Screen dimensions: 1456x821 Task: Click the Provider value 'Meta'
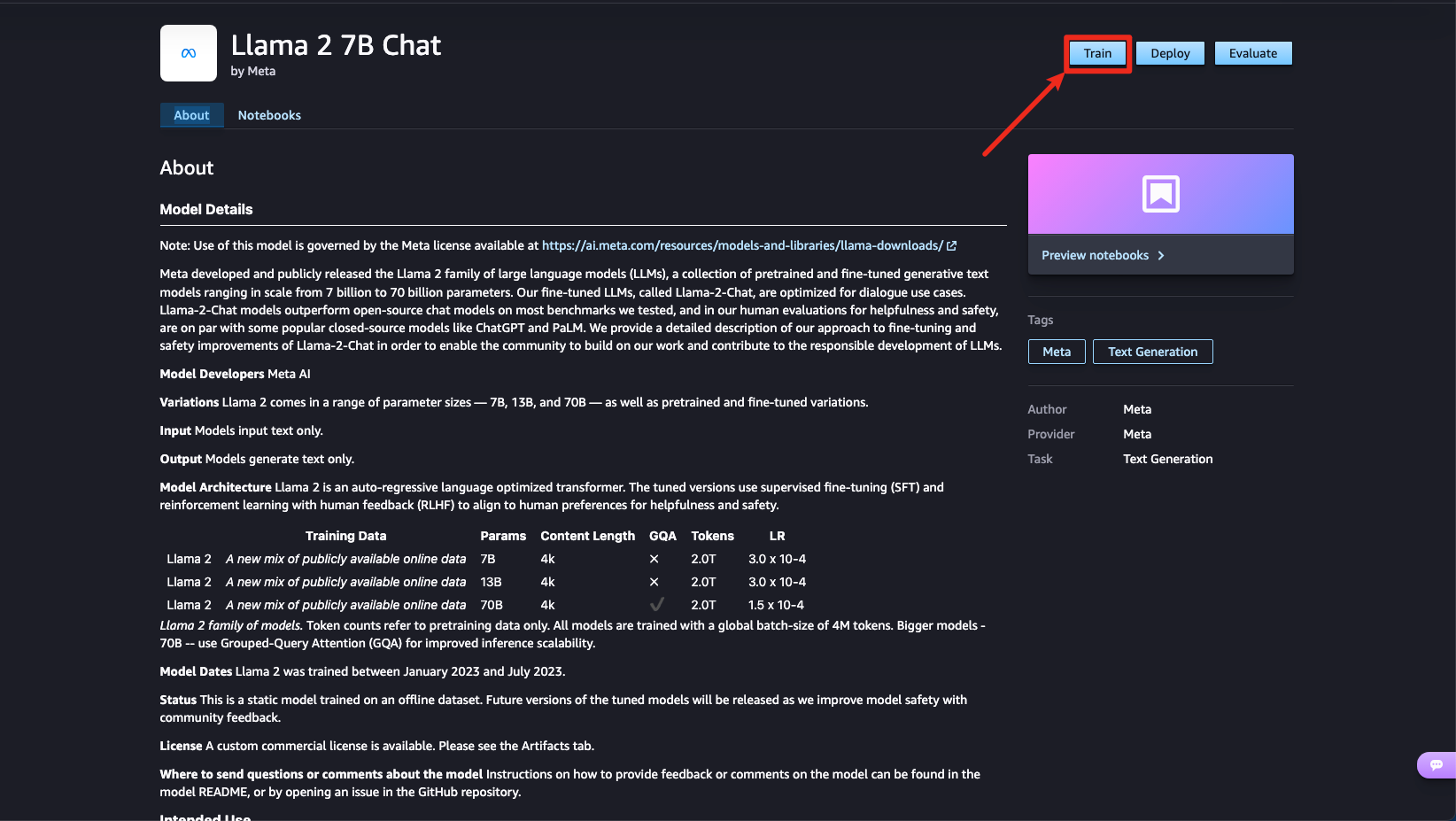click(1137, 434)
